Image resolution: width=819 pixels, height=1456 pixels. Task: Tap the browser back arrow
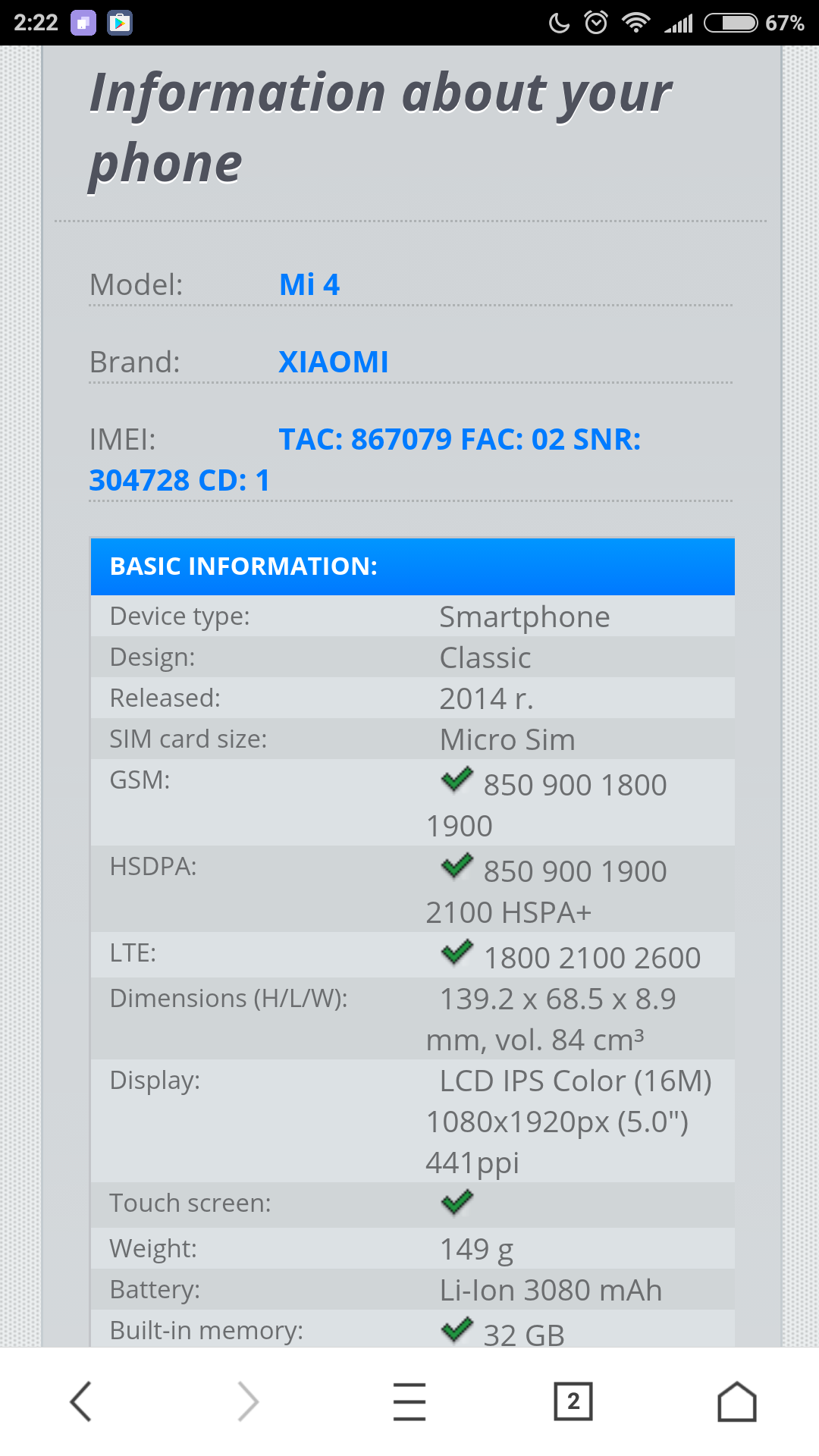(x=81, y=1401)
